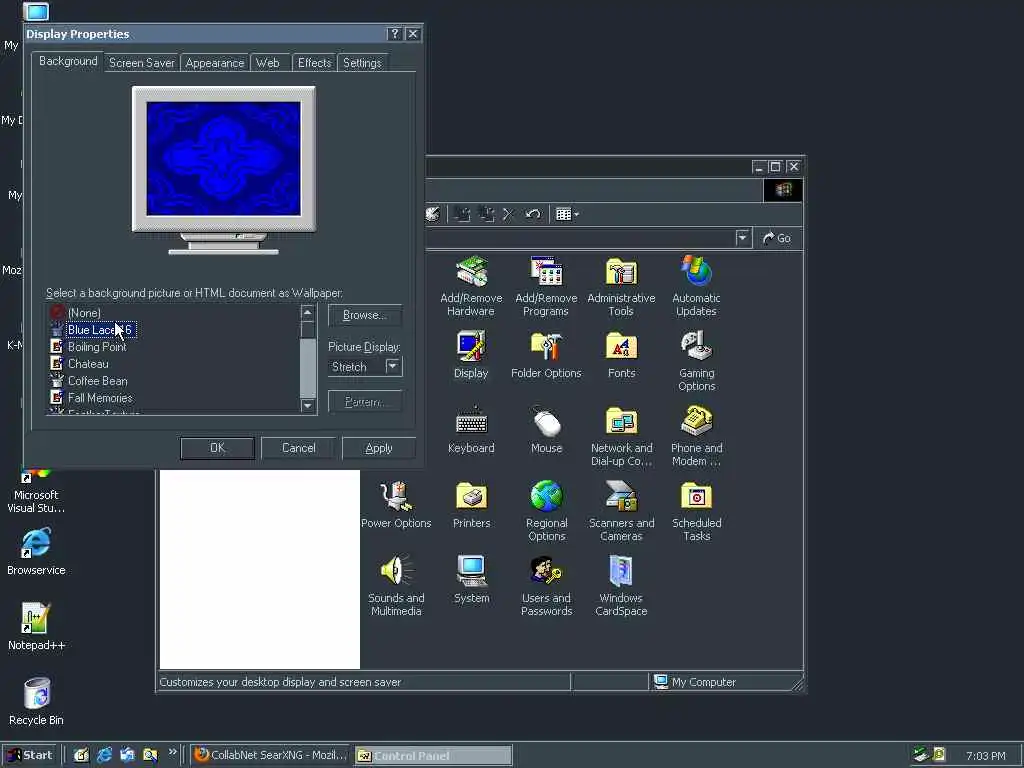Expand the Control Panel address bar dropdown
This screenshot has height=768, width=1024.
coord(743,238)
